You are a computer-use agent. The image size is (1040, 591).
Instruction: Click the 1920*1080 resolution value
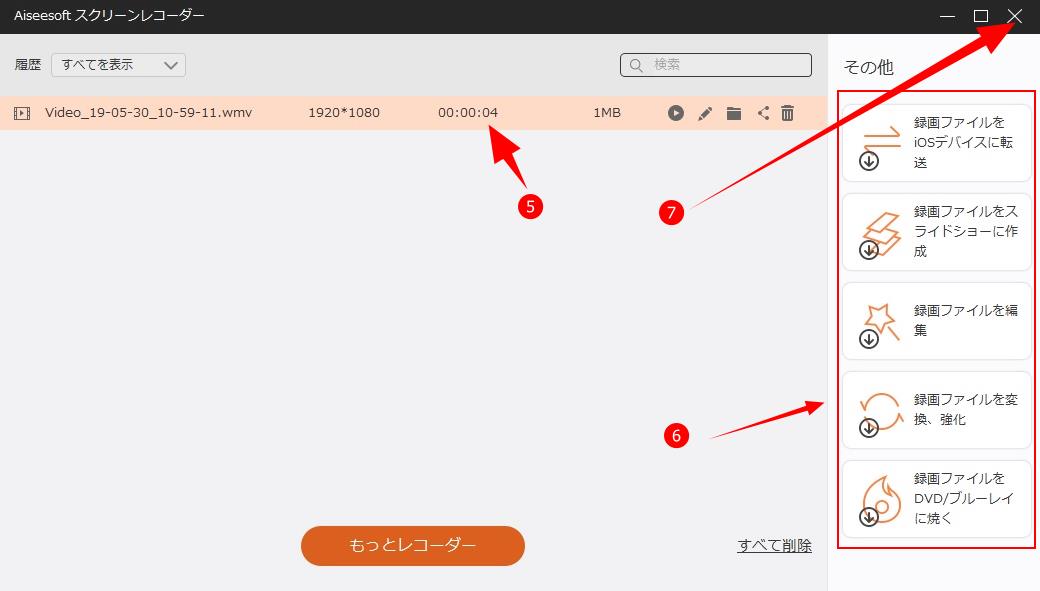[x=344, y=113]
